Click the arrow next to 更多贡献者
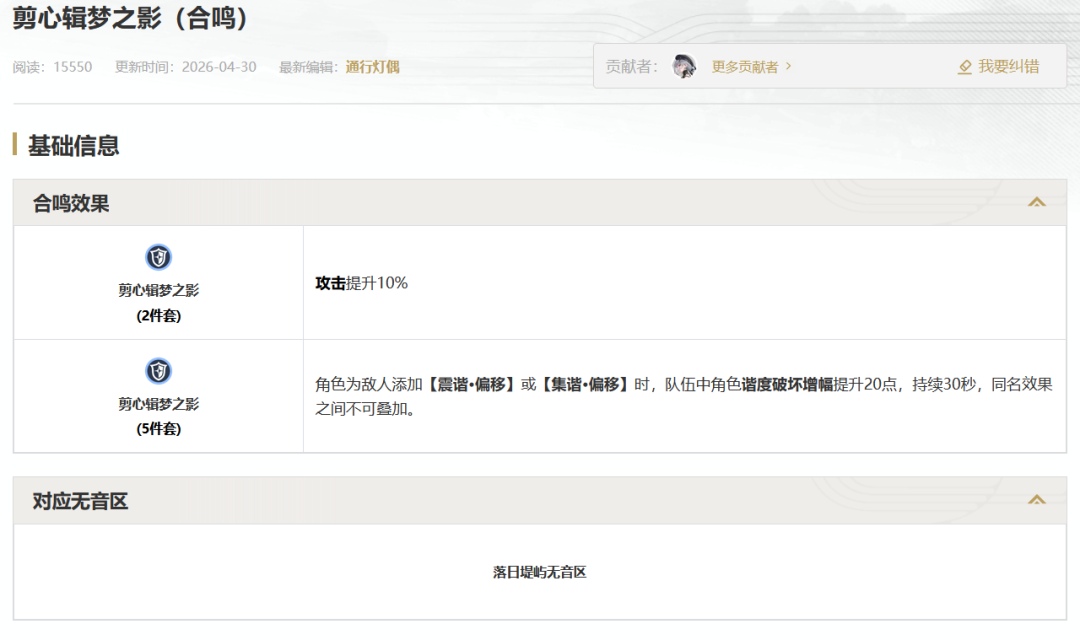The width and height of the screenshot is (1080, 640). click(789, 66)
